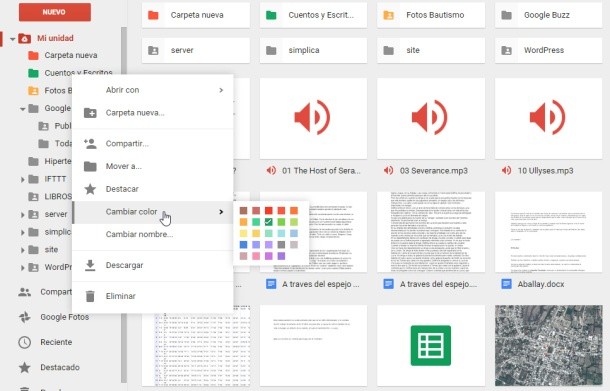Click the Descargar download arrow icon
The height and width of the screenshot is (391, 610).
point(90,265)
